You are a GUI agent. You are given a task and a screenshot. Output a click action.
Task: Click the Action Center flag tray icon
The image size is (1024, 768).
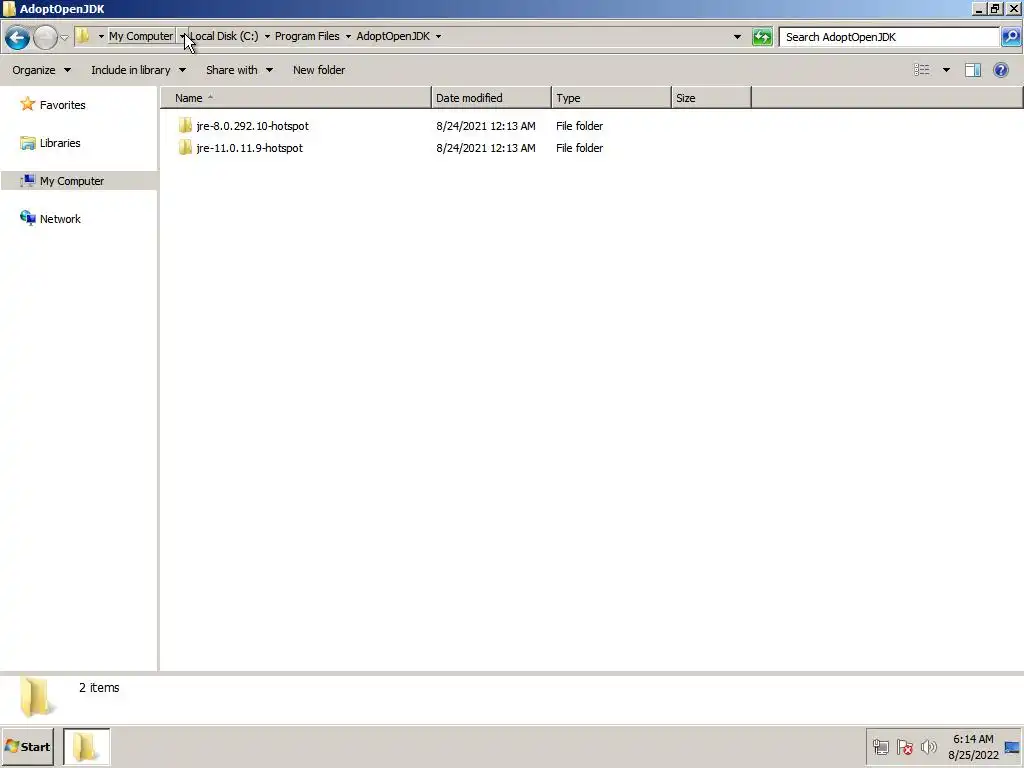click(904, 747)
